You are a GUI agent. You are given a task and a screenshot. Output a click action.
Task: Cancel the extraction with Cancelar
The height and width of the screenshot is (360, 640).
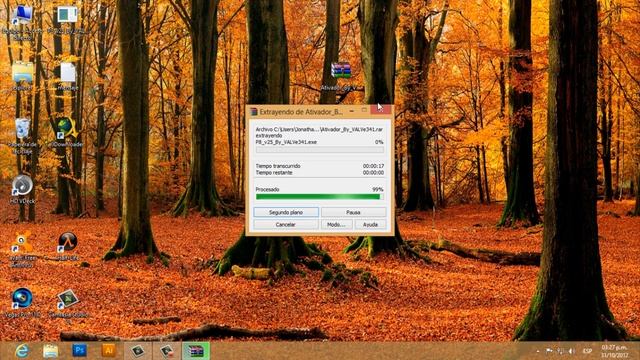coord(286,224)
